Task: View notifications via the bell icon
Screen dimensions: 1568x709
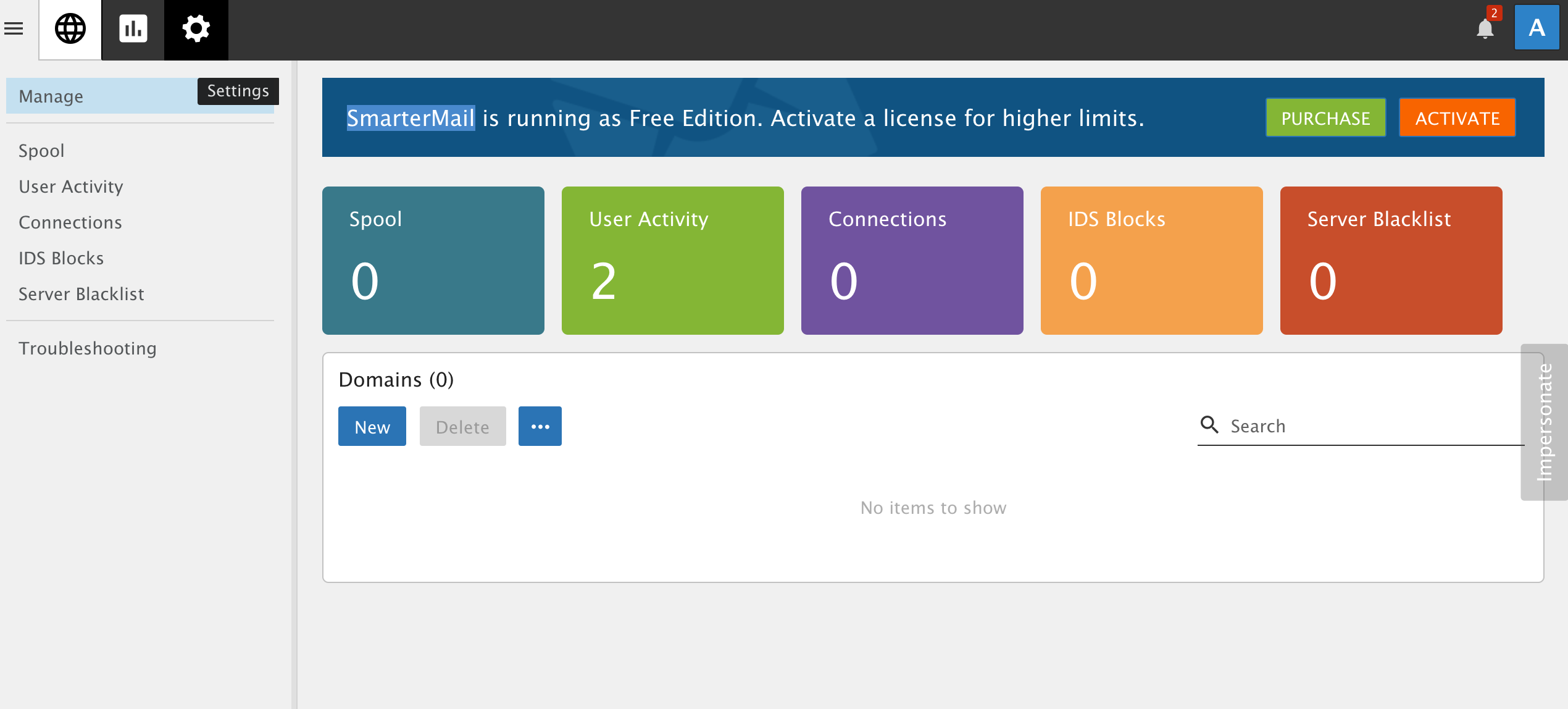Action: point(1485,28)
